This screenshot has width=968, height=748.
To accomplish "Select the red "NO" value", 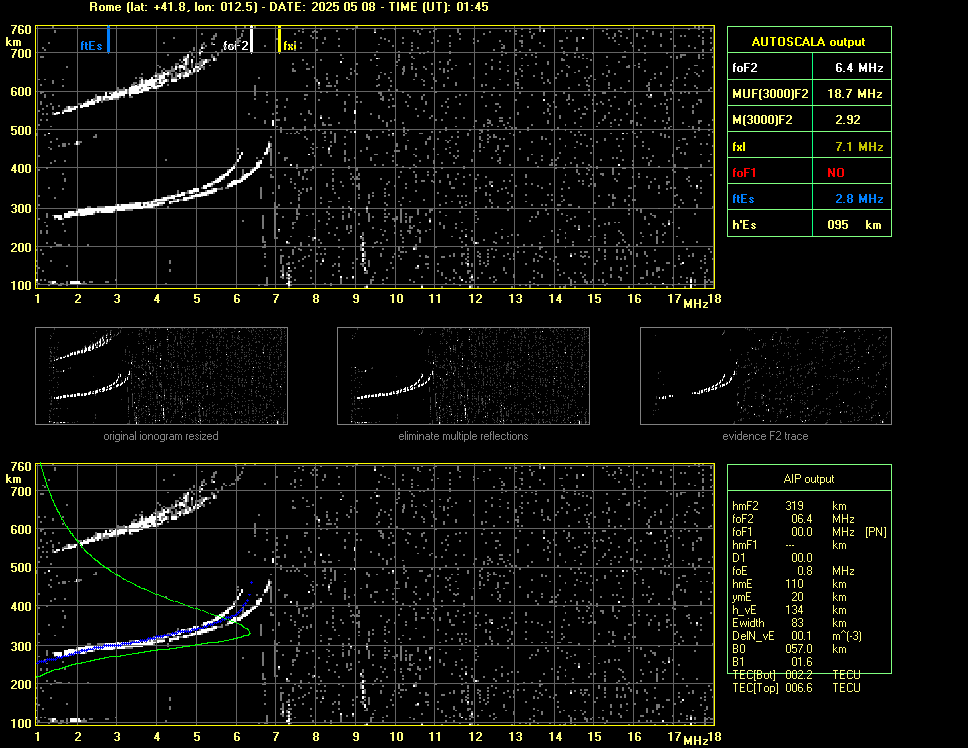I will tap(836, 173).
